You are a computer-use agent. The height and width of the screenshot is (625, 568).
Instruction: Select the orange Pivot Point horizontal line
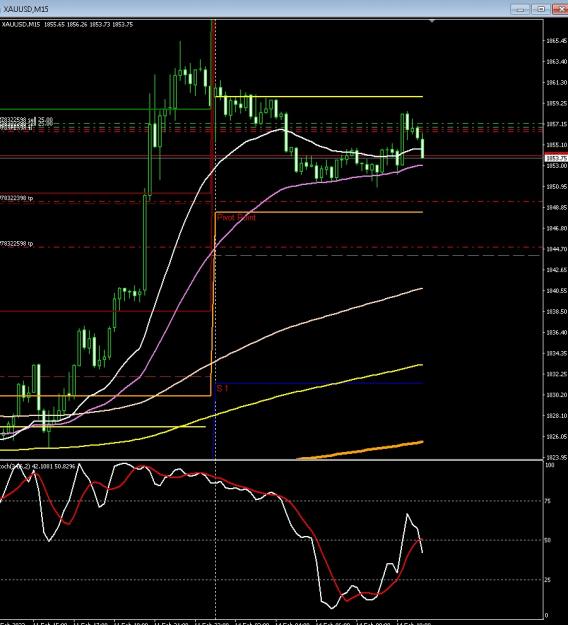(x=319, y=212)
